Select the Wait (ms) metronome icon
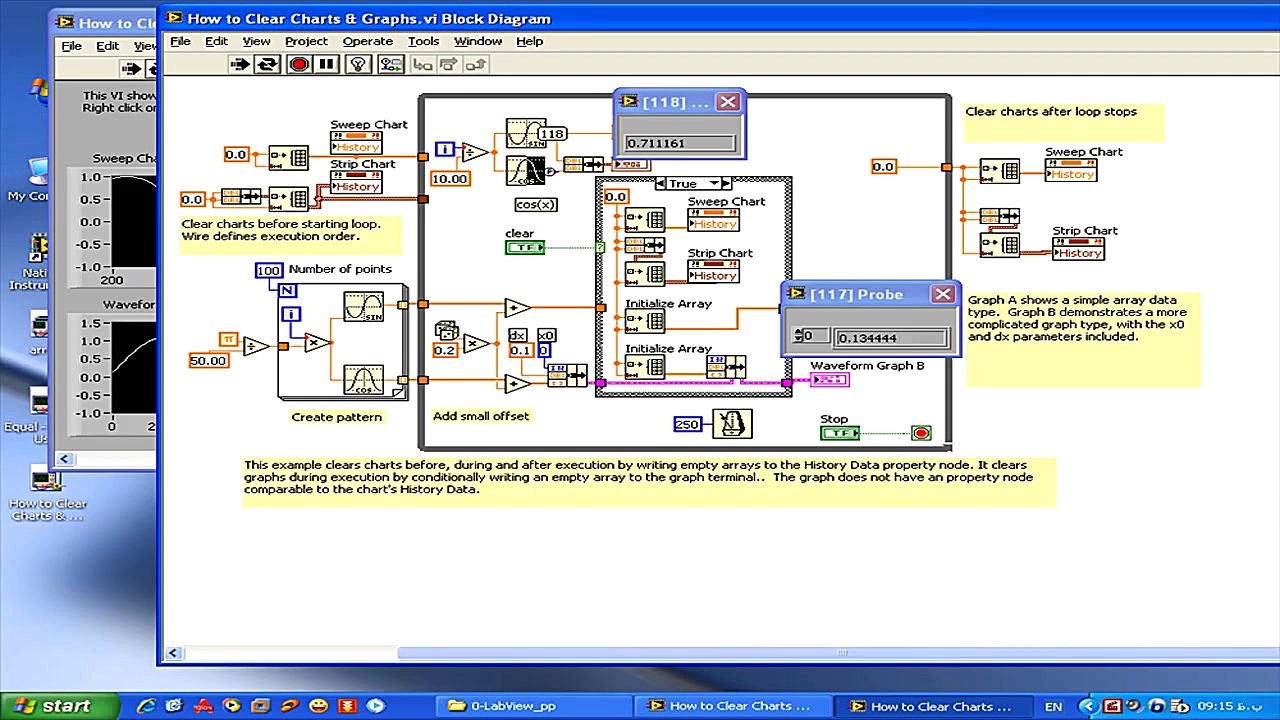Viewport: 1280px width, 720px height. pyautogui.click(x=731, y=424)
